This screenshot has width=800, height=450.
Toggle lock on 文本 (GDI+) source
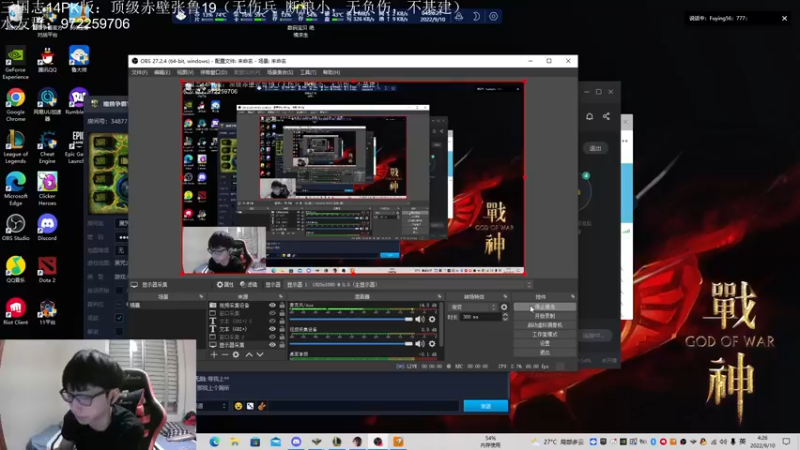pos(282,329)
